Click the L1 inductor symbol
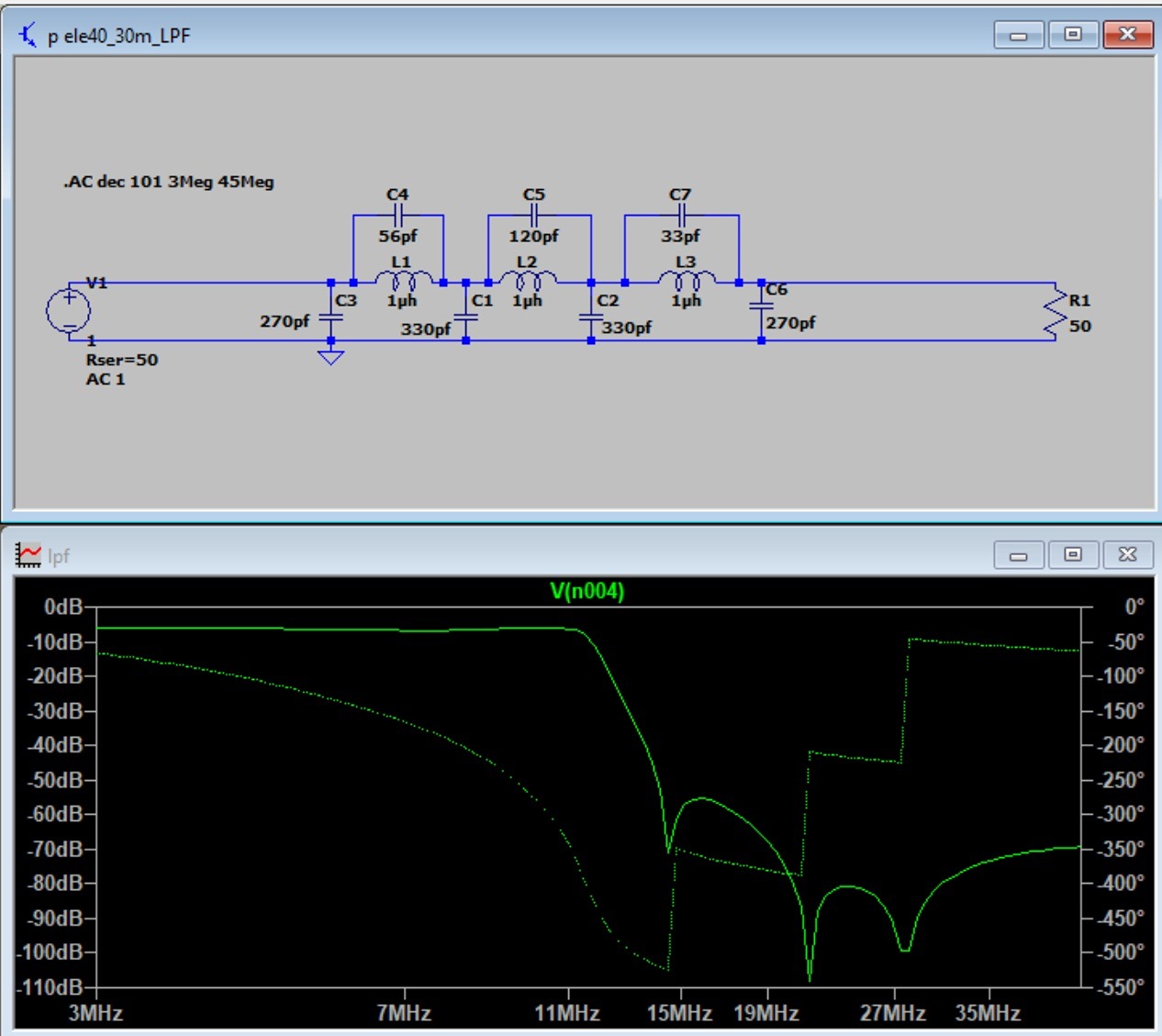The height and width of the screenshot is (1036, 1162). pyautogui.click(x=403, y=279)
